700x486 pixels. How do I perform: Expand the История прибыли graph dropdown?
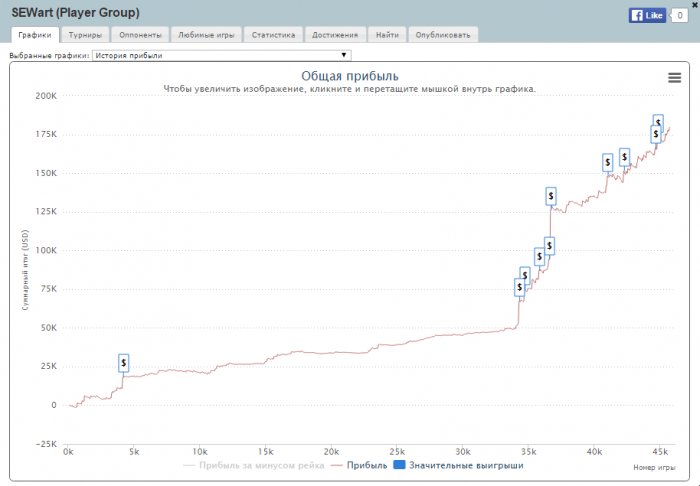pyautogui.click(x=221, y=55)
